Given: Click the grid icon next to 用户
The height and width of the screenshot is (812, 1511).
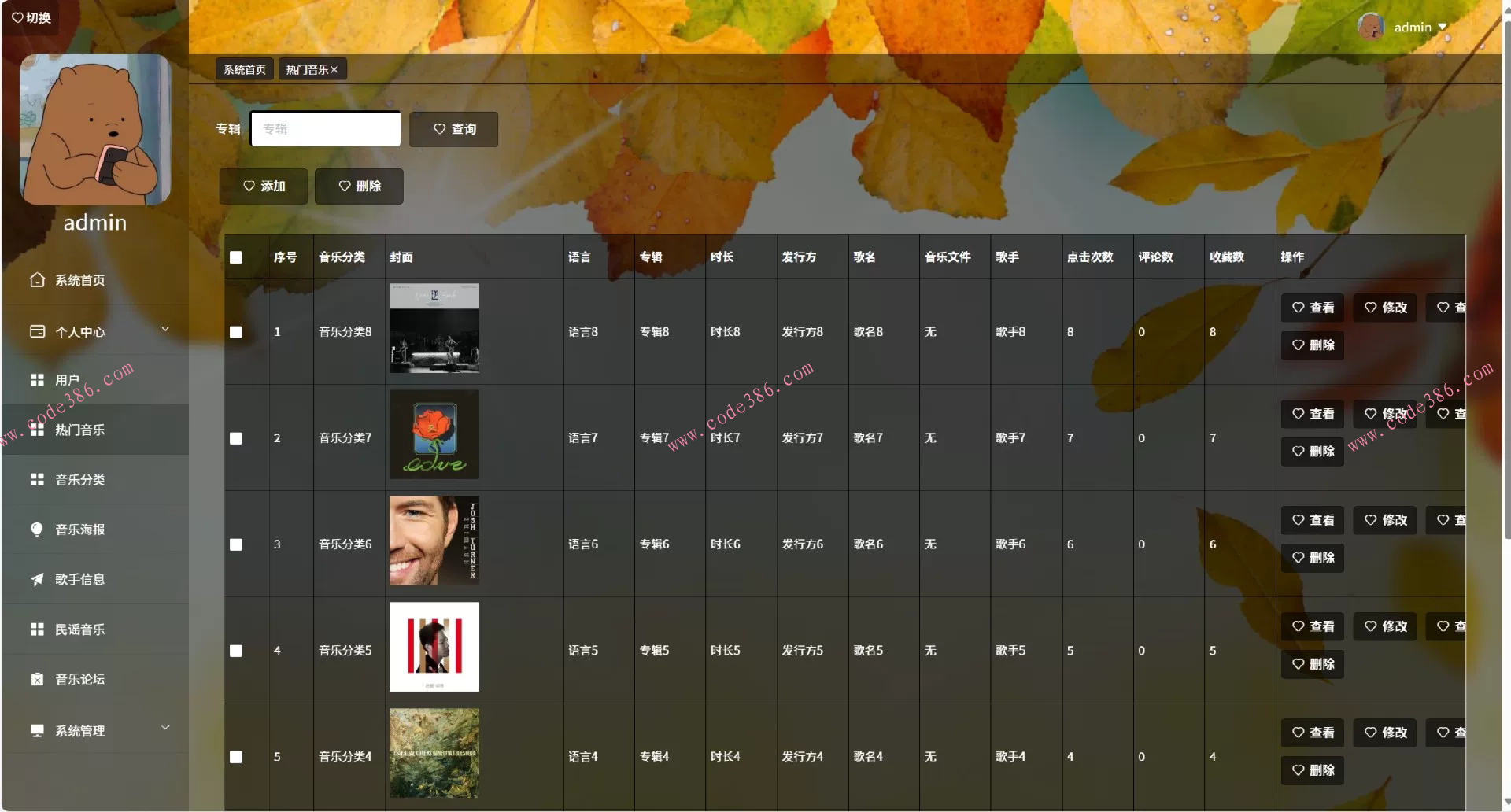Looking at the screenshot, I should pos(37,380).
